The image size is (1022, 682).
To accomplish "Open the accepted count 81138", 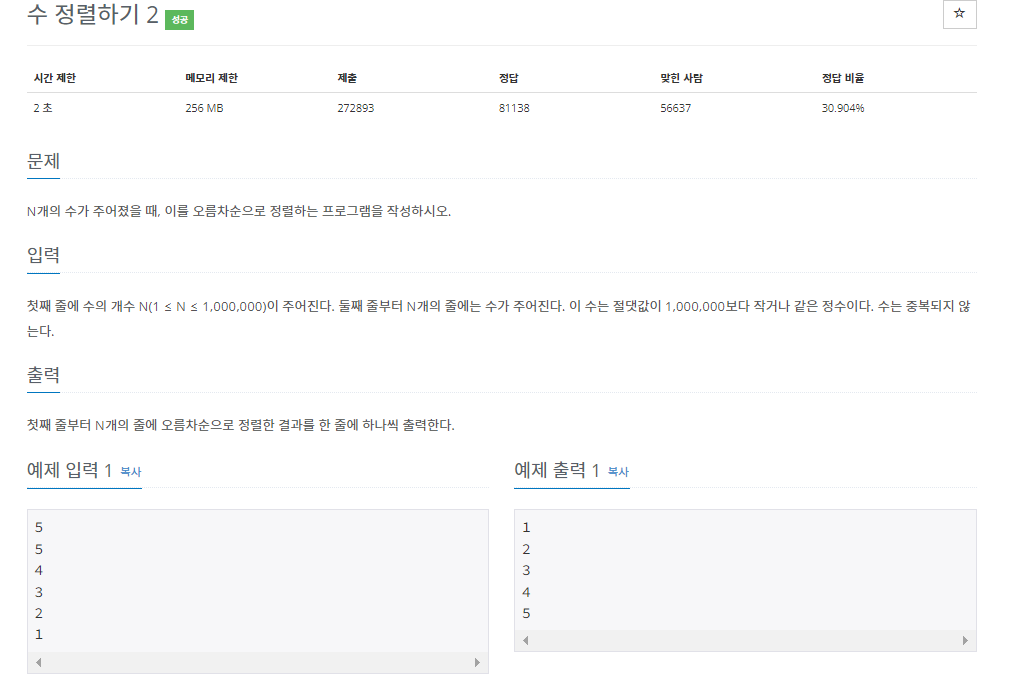I will click(513, 106).
